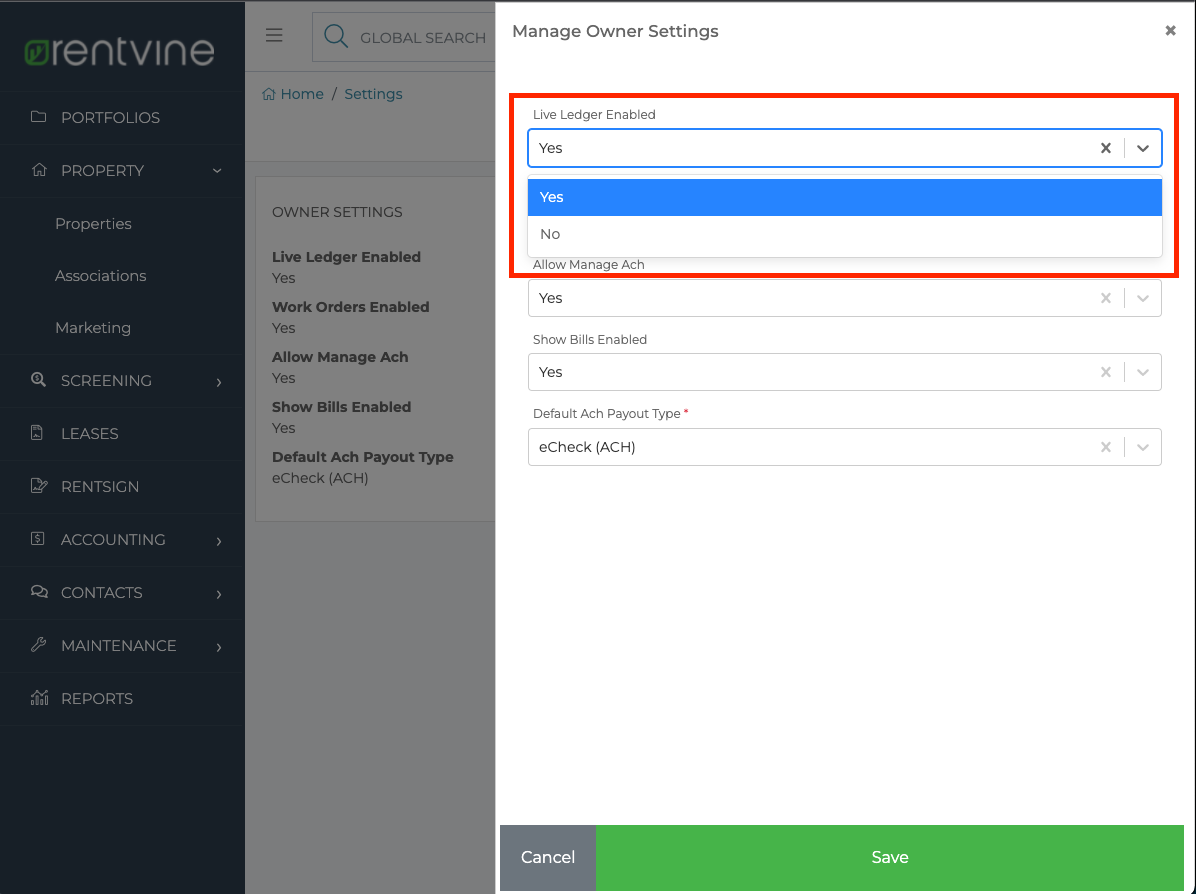Click the Contacts chat bubbles icon

click(39, 591)
